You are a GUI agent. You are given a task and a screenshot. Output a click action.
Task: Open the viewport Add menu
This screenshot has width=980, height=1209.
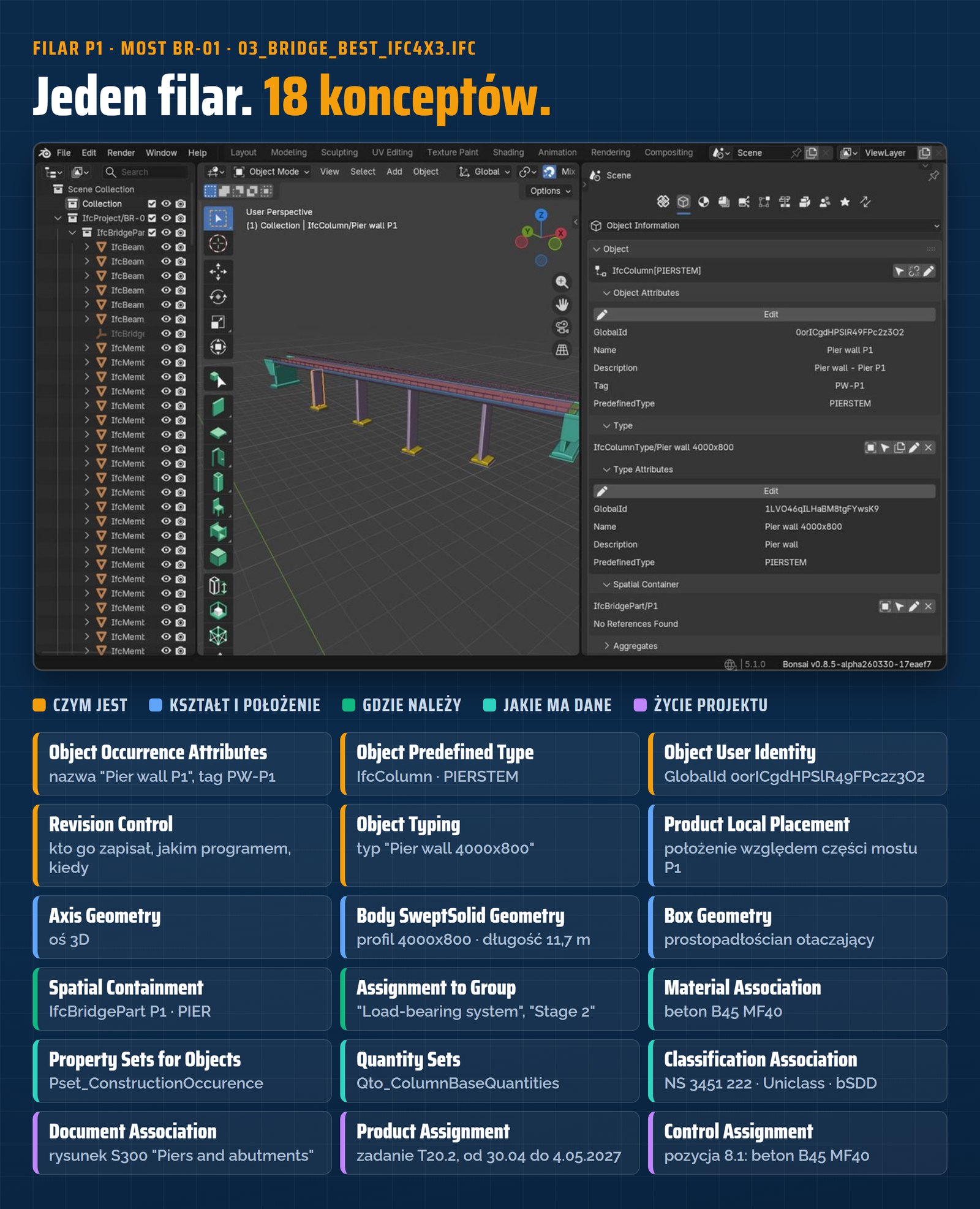coord(394,172)
